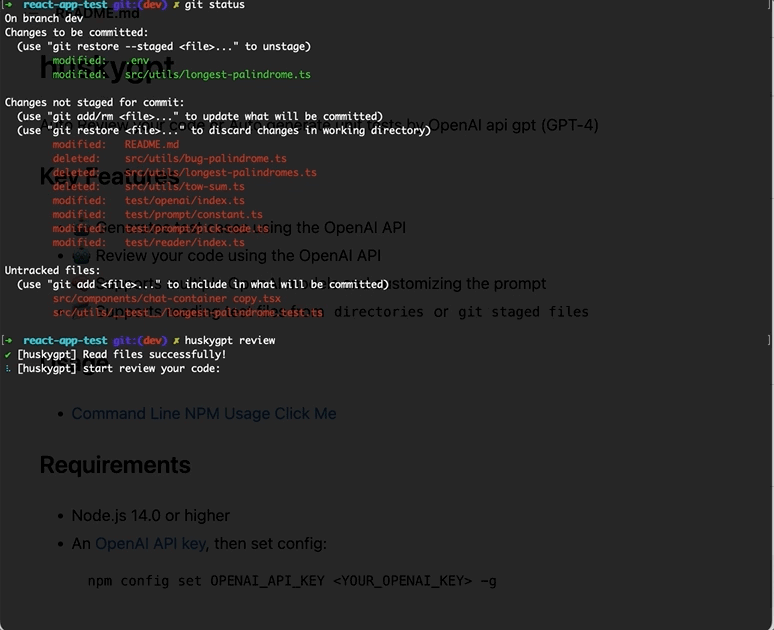Select modified test/prompt/pick-code.ts entry

(160, 229)
